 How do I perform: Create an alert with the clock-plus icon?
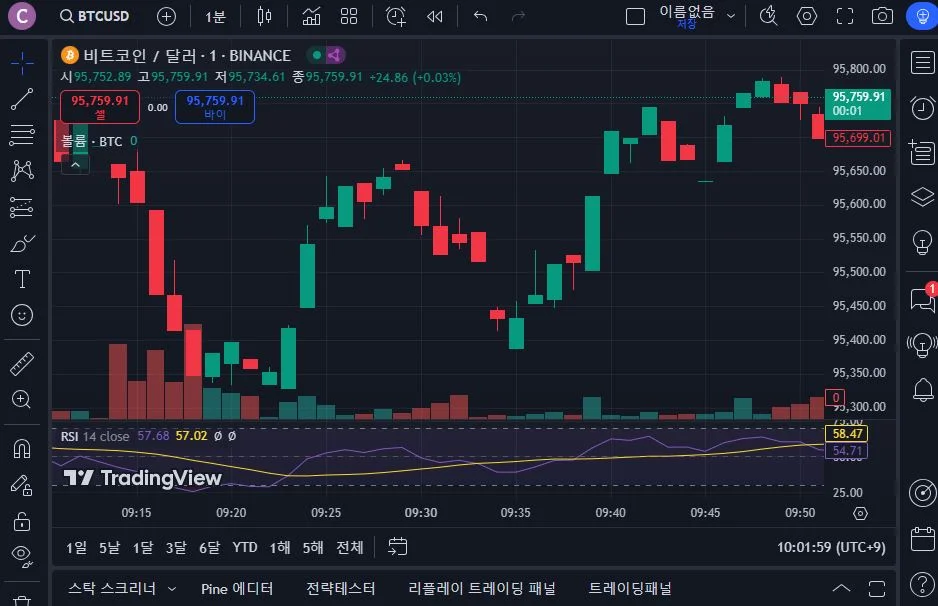coord(395,16)
